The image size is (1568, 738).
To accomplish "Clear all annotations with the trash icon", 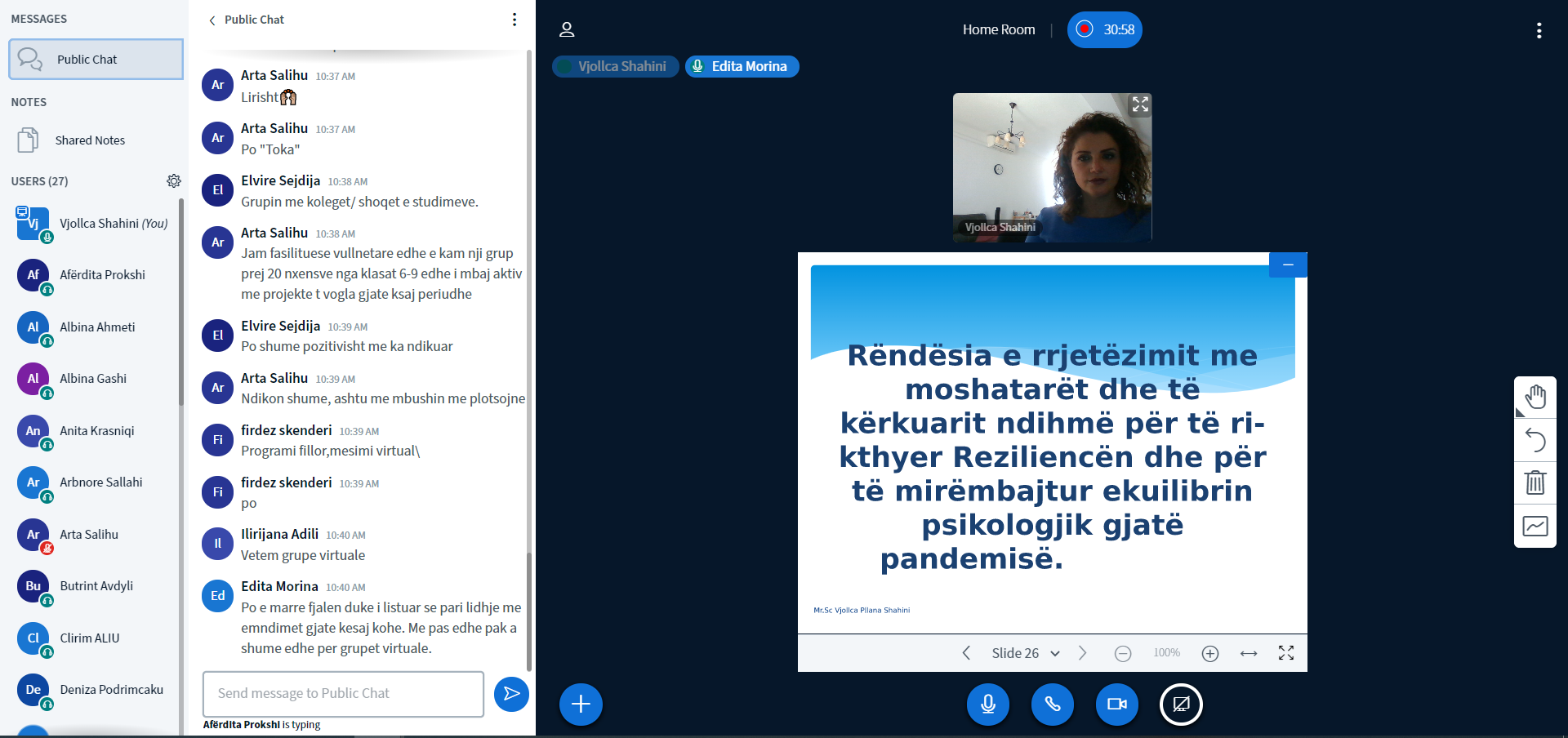I will coord(1535,483).
